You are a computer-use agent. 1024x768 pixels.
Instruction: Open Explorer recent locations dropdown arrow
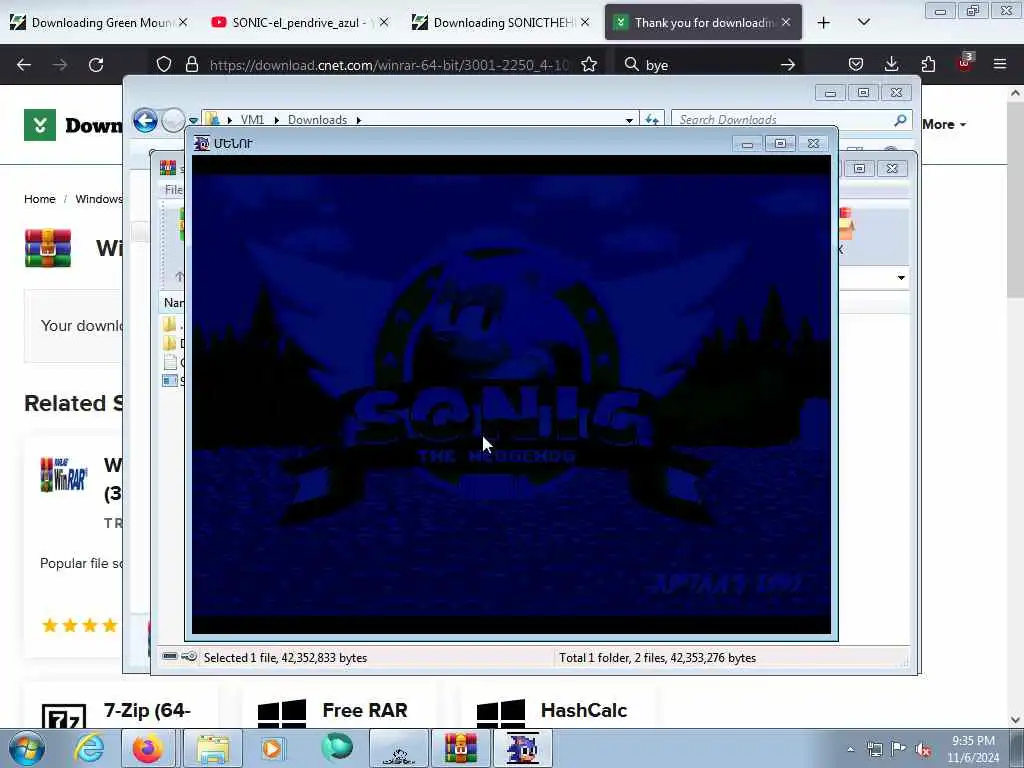pyautogui.click(x=193, y=121)
